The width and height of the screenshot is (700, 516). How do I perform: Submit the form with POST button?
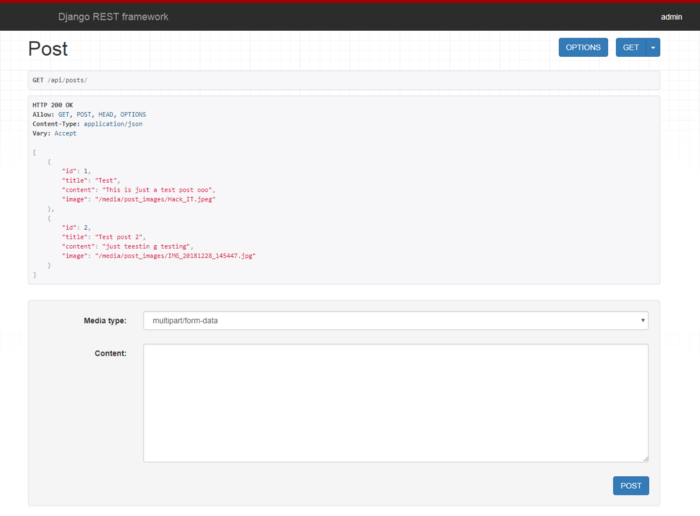coord(630,485)
